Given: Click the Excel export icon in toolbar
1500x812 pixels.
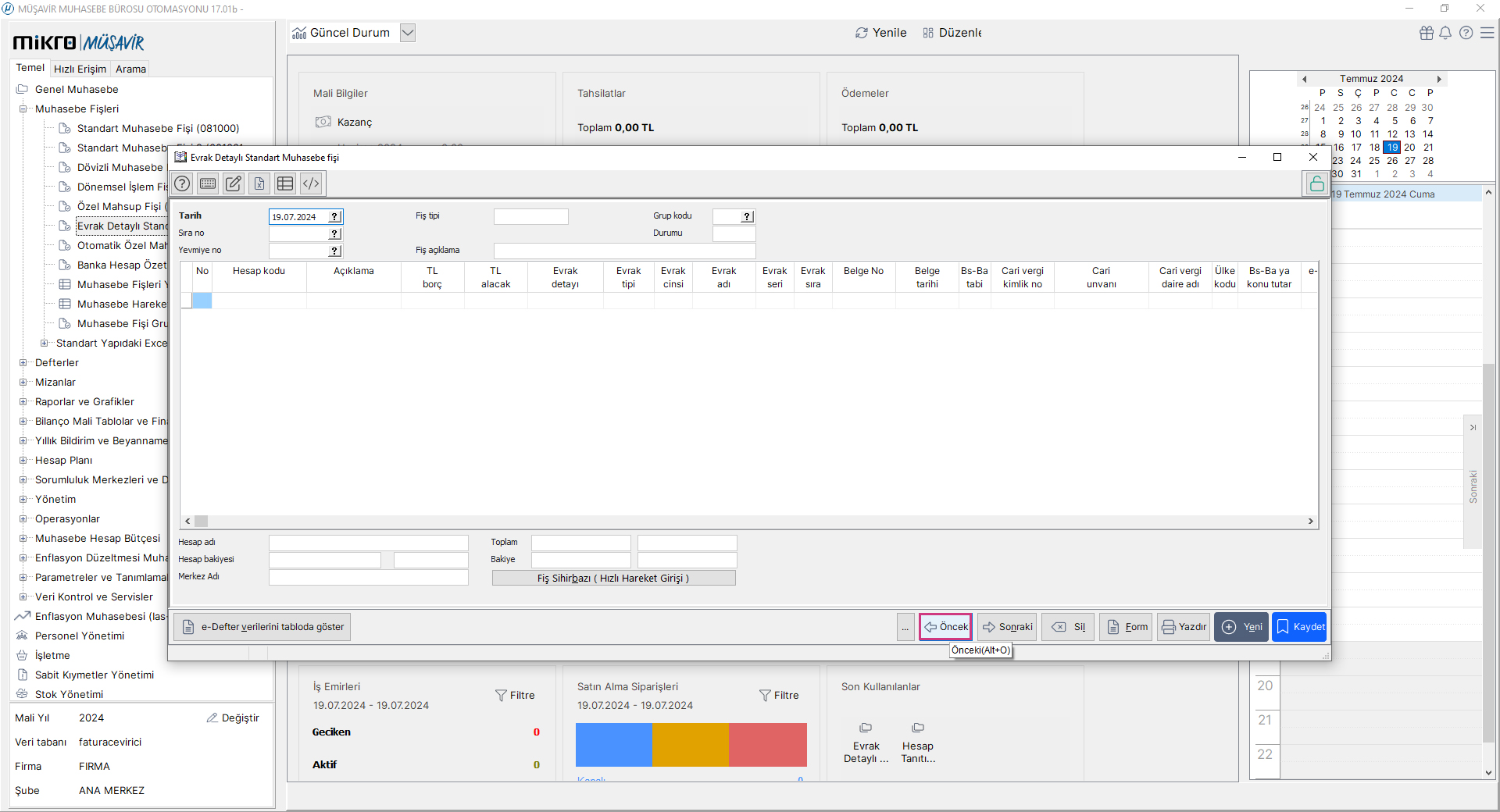Looking at the screenshot, I should pyautogui.click(x=259, y=183).
